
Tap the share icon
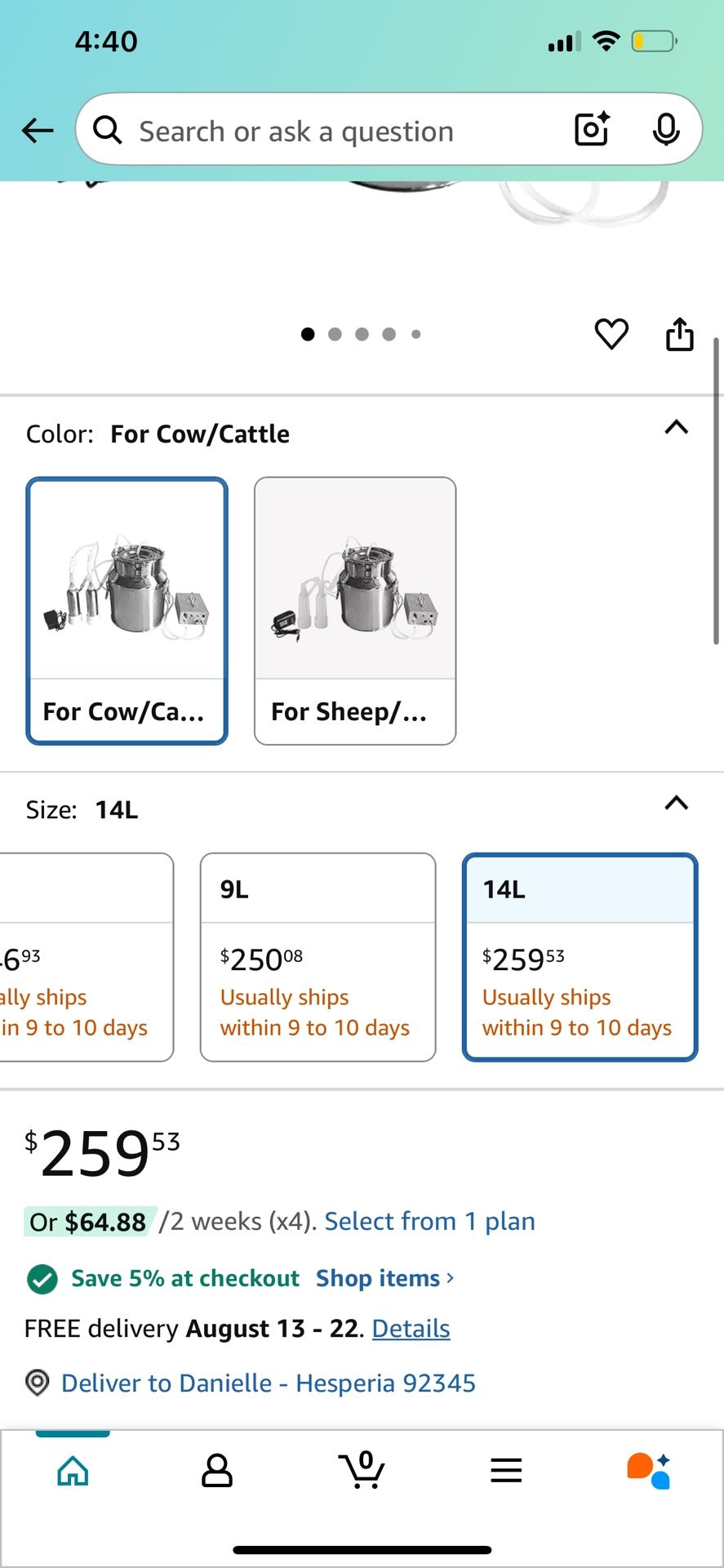(680, 334)
